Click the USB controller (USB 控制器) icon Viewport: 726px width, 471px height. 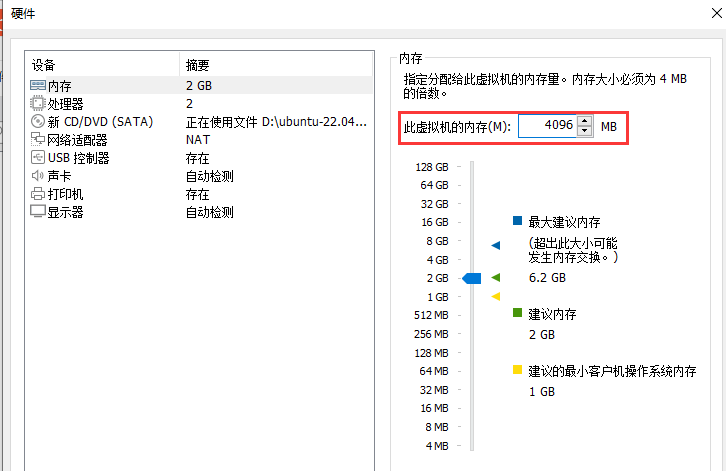click(x=38, y=157)
